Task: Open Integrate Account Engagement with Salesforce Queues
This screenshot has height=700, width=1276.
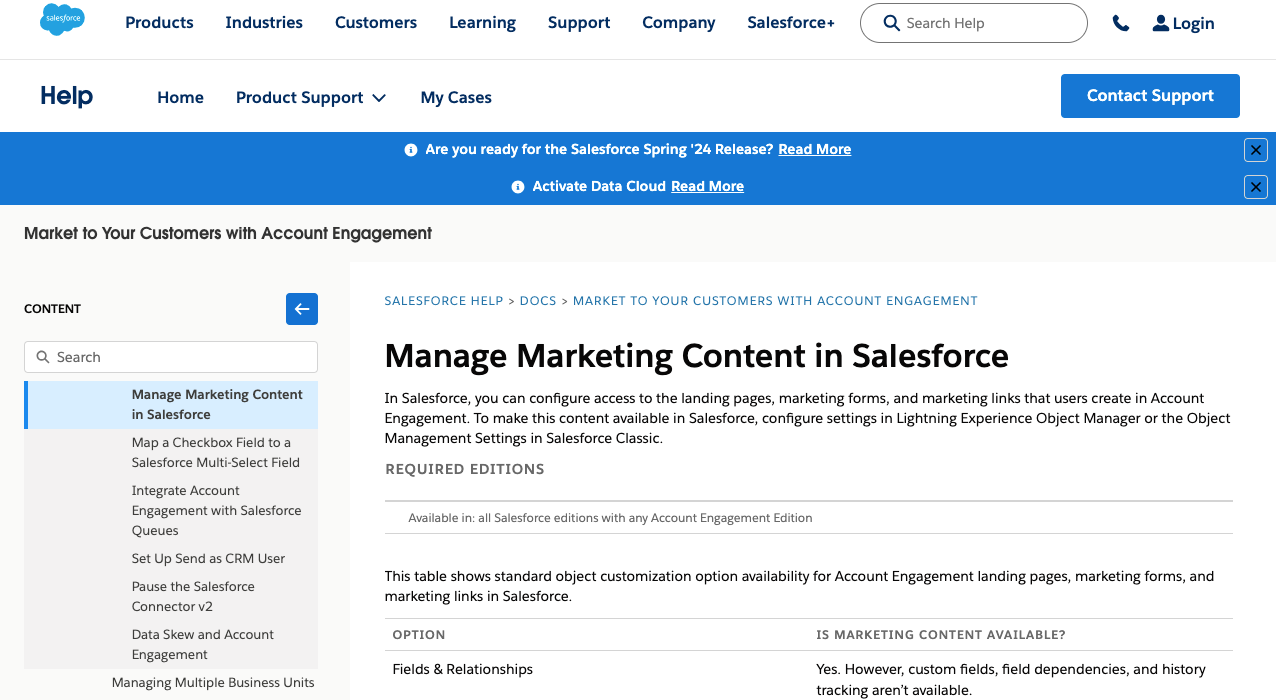Action: 216,511
